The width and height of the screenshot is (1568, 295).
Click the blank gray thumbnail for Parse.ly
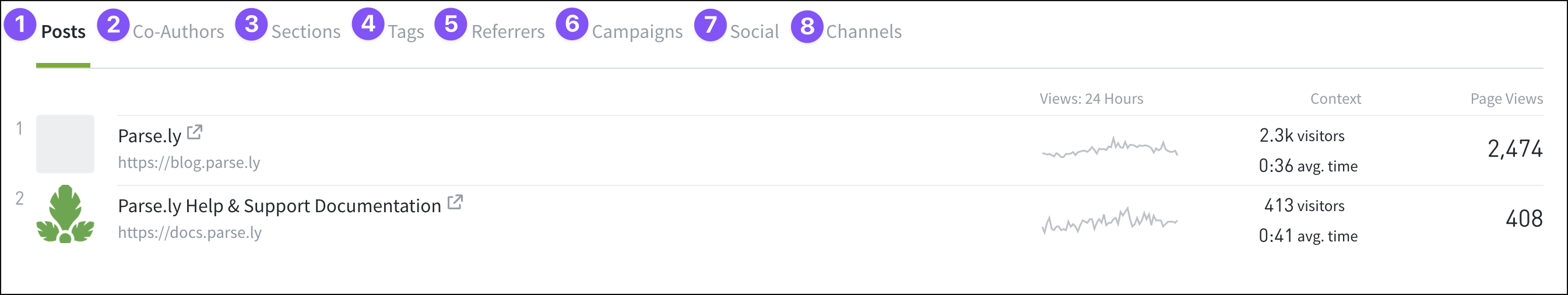pos(65,144)
